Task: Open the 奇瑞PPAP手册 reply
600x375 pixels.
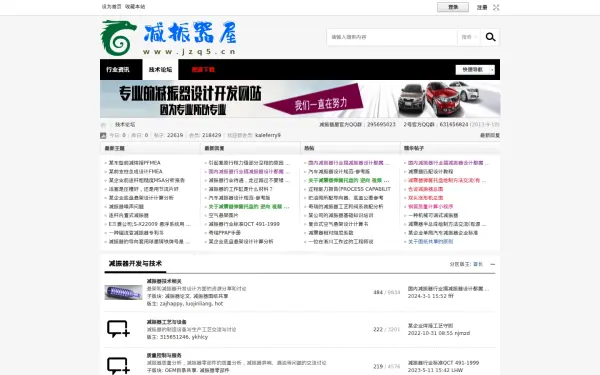Action: coord(225,233)
